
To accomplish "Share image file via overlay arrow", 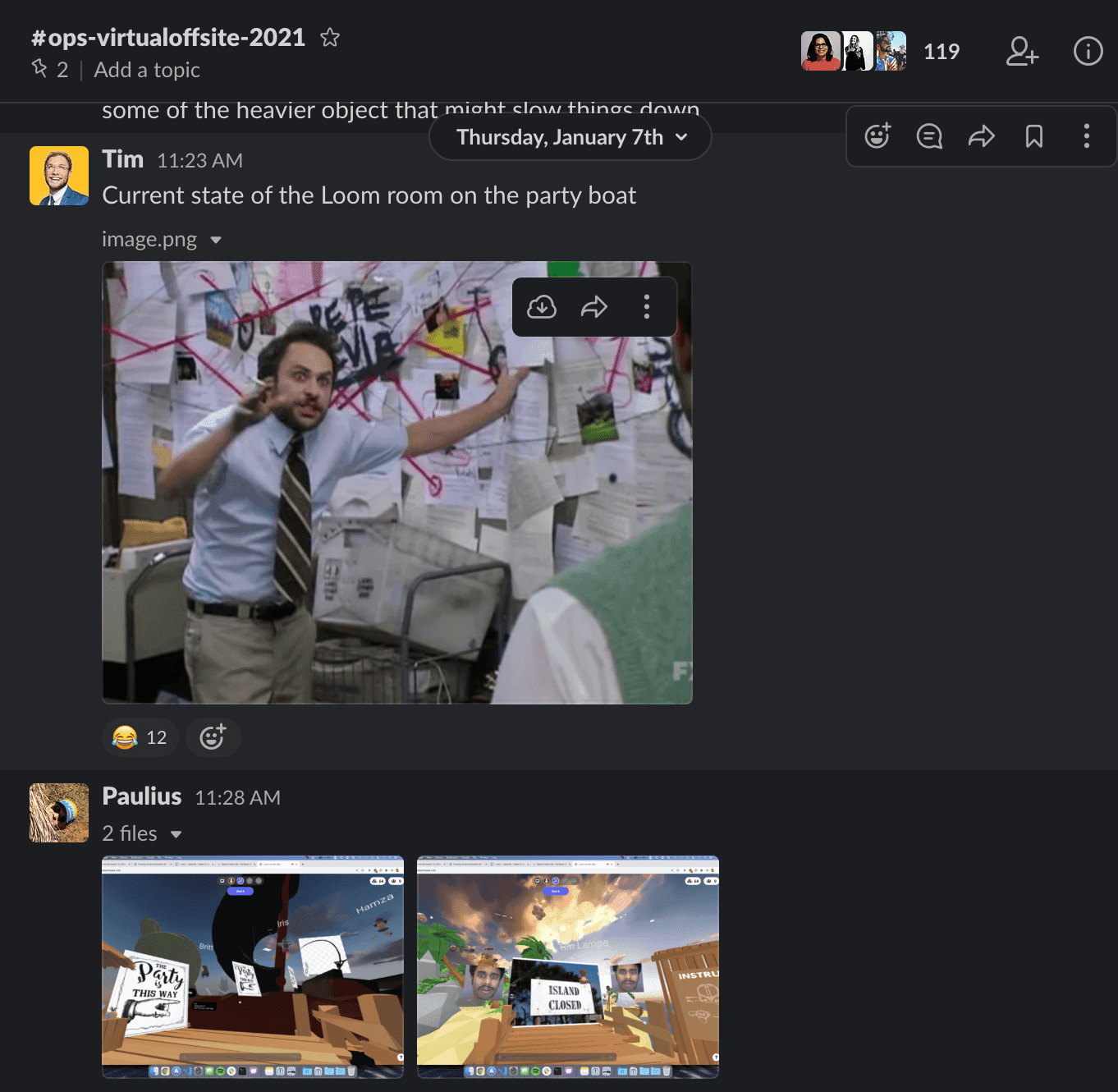I will pyautogui.click(x=594, y=307).
